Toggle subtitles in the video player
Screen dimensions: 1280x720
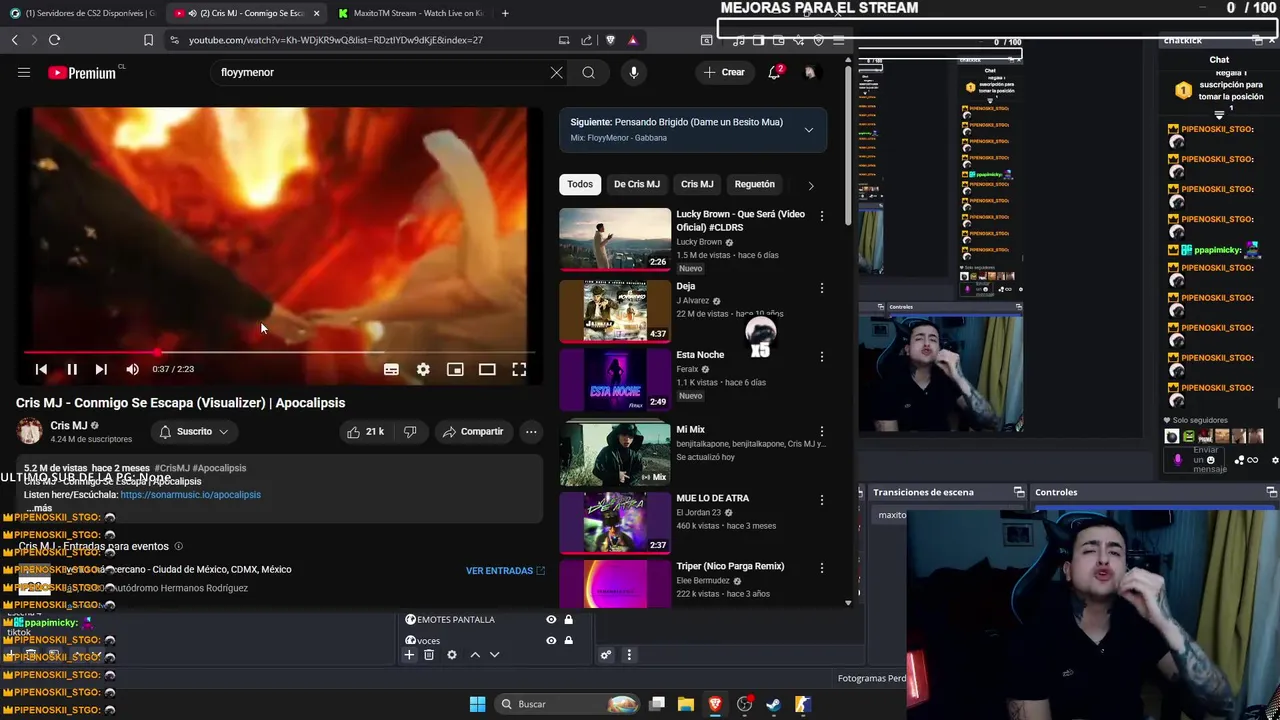click(x=391, y=369)
